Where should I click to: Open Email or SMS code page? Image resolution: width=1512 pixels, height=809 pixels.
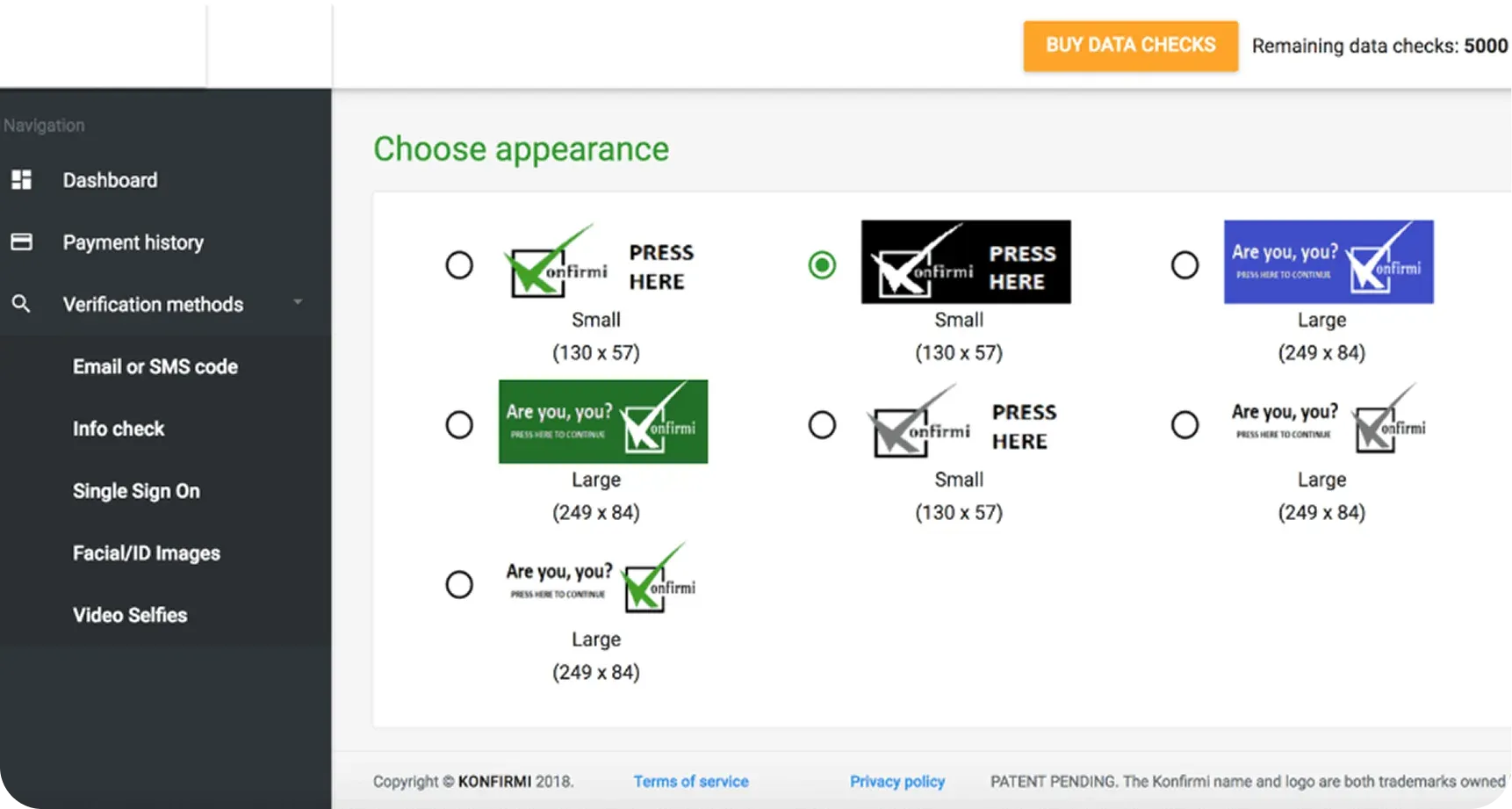click(155, 366)
